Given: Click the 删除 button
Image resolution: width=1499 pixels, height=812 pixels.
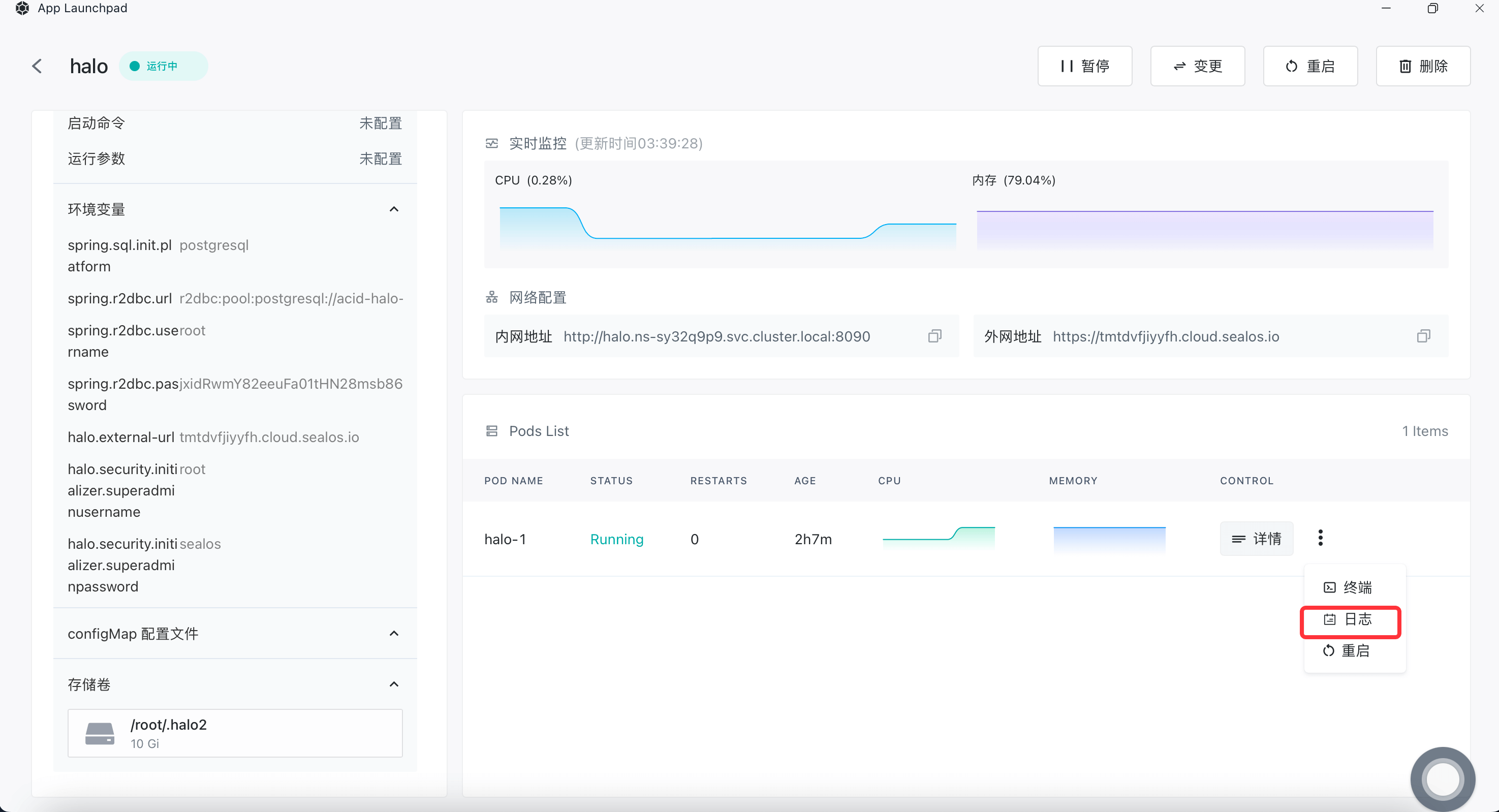Looking at the screenshot, I should (1423, 67).
